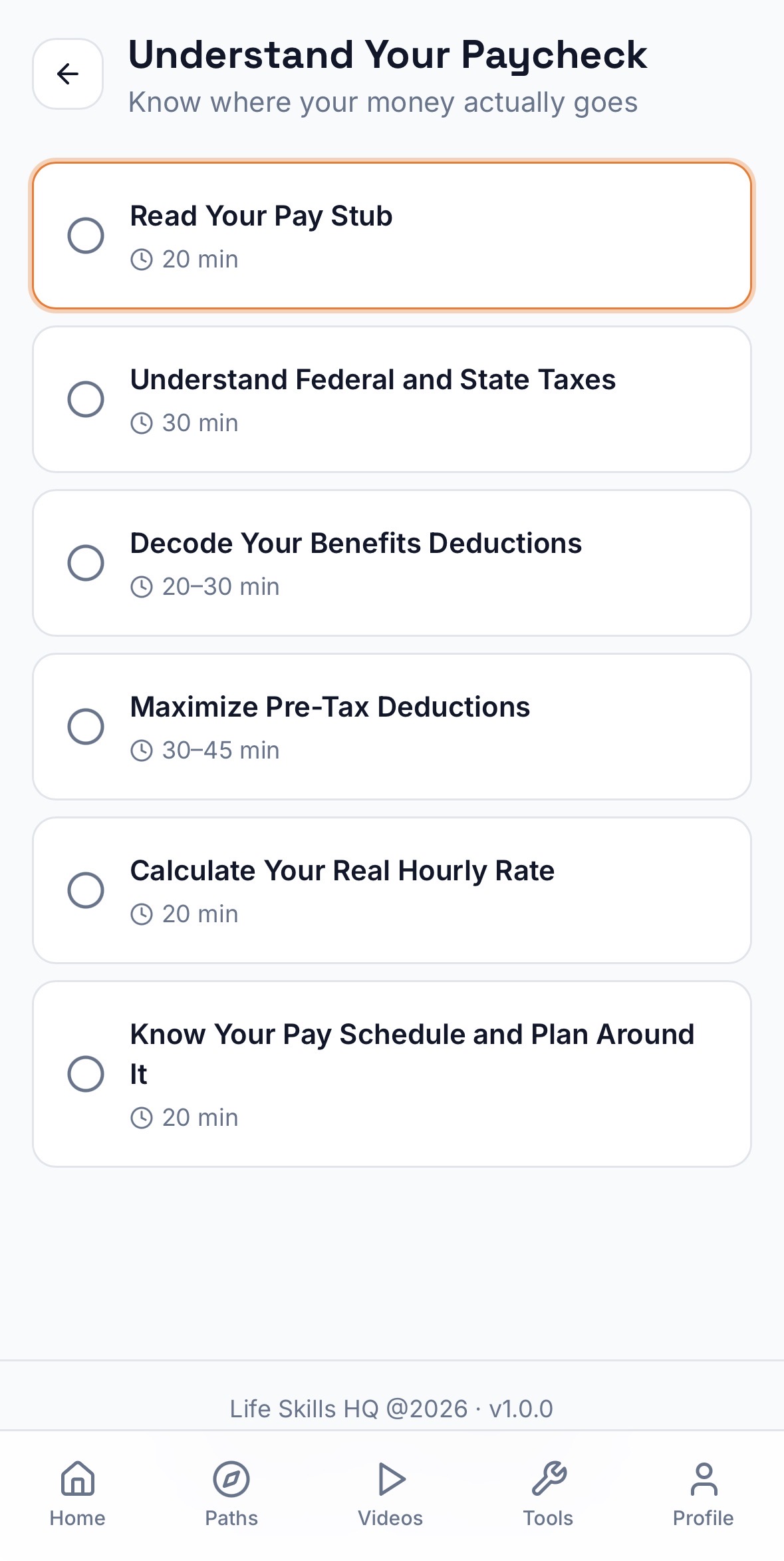Open the Home house icon
The width and height of the screenshot is (784, 1561).
coord(78,1478)
